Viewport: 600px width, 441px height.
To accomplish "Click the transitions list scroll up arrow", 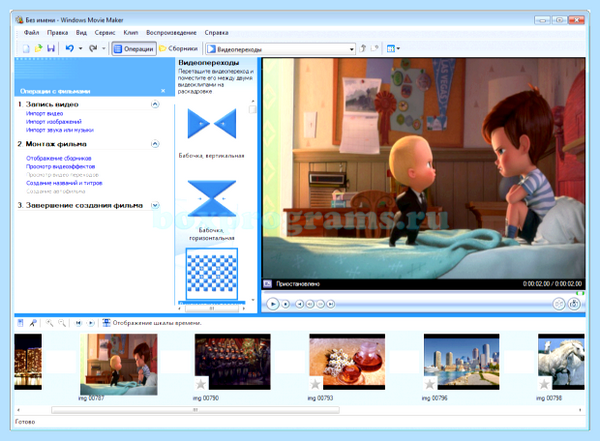I will pyautogui.click(x=253, y=101).
